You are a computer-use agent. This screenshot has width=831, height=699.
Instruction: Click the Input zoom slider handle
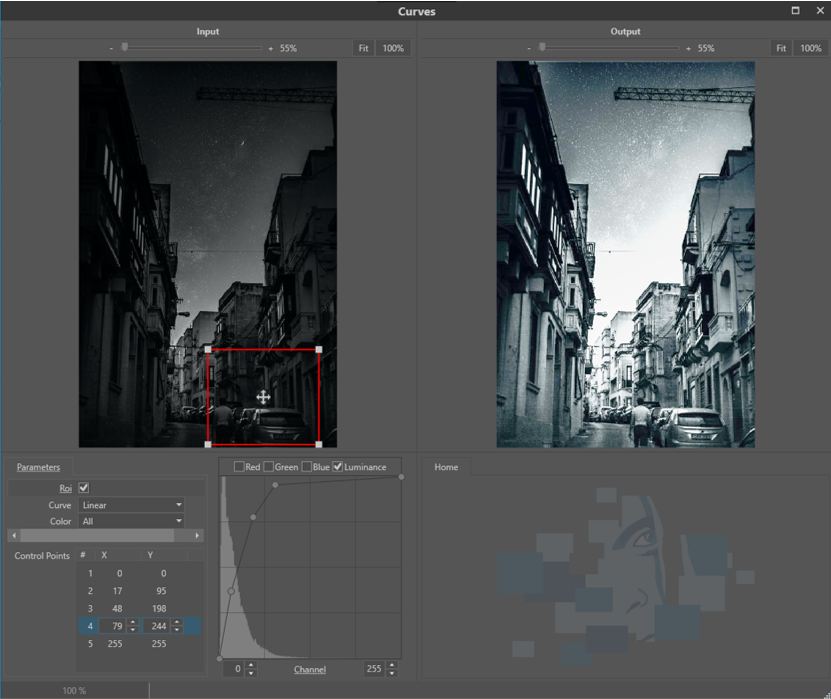[125, 47]
